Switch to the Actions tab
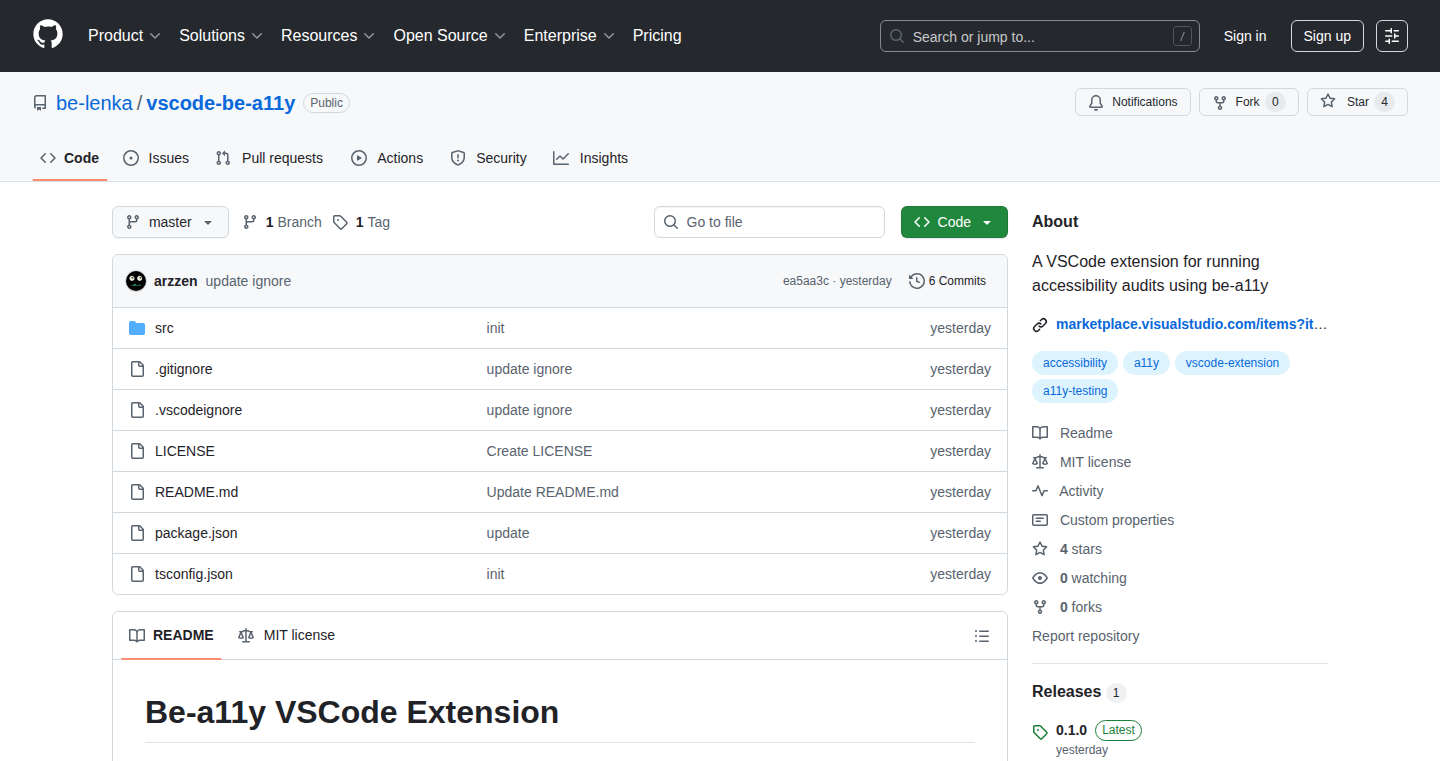 point(387,158)
